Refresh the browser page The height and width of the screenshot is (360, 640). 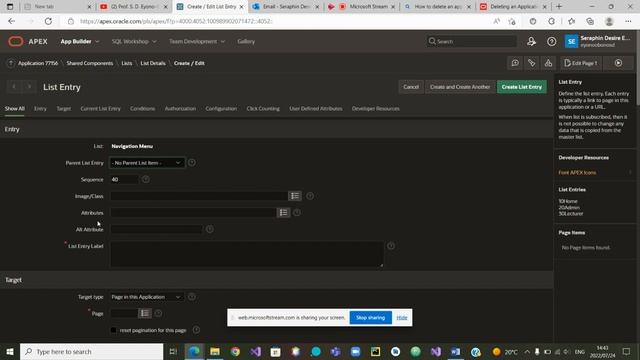pyautogui.click(x=48, y=21)
